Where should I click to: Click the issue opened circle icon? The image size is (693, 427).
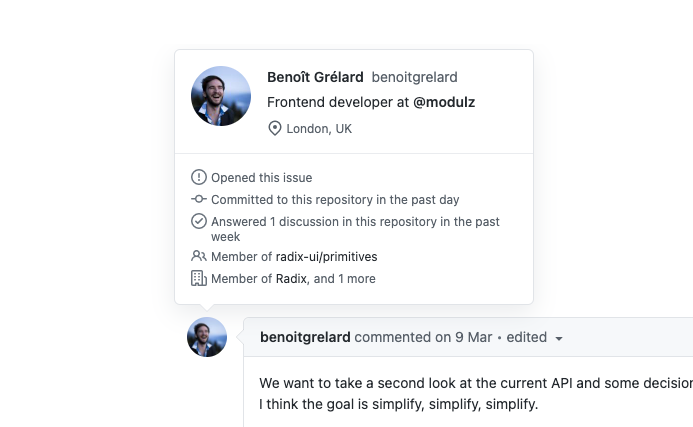pos(198,177)
